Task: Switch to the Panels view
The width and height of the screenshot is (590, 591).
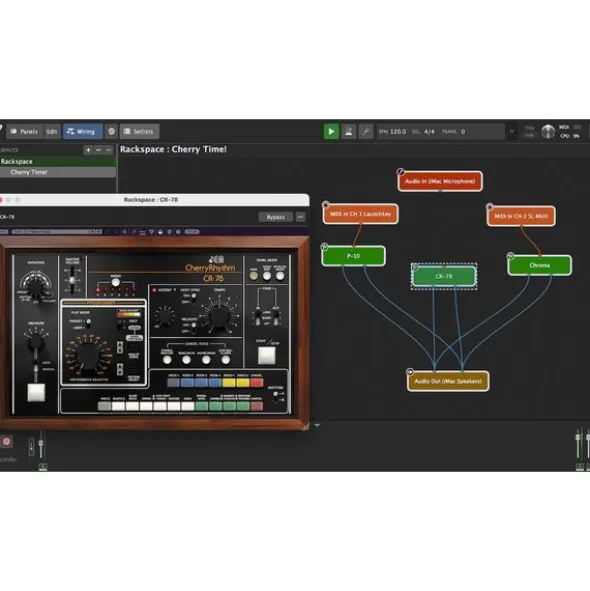Action: [x=24, y=132]
